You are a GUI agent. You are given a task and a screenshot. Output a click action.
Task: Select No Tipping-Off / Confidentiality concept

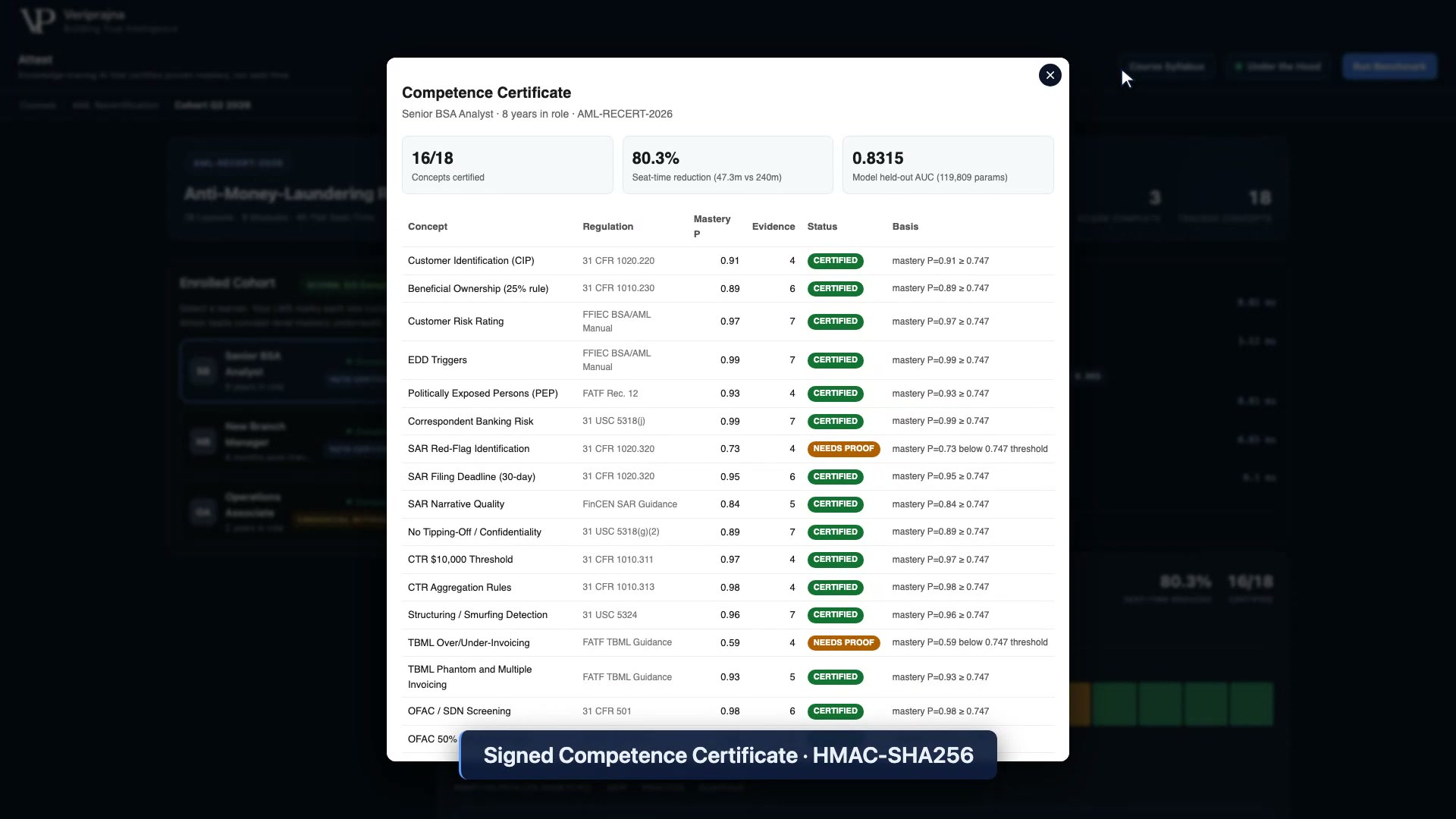(x=475, y=532)
